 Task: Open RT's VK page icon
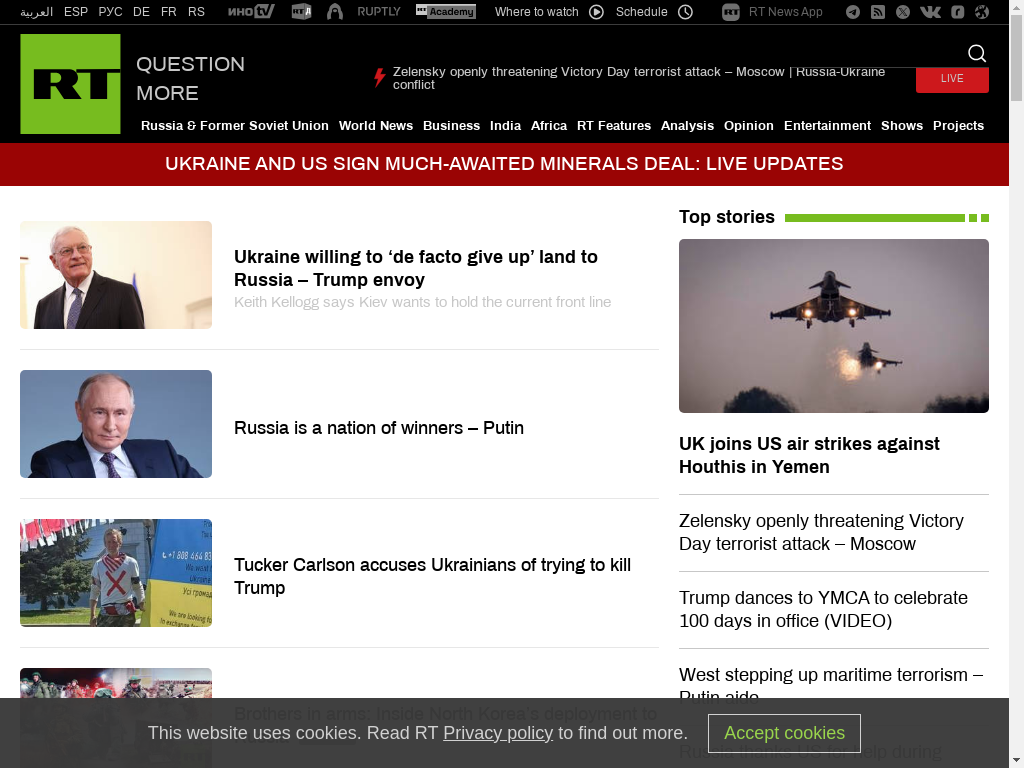point(930,12)
